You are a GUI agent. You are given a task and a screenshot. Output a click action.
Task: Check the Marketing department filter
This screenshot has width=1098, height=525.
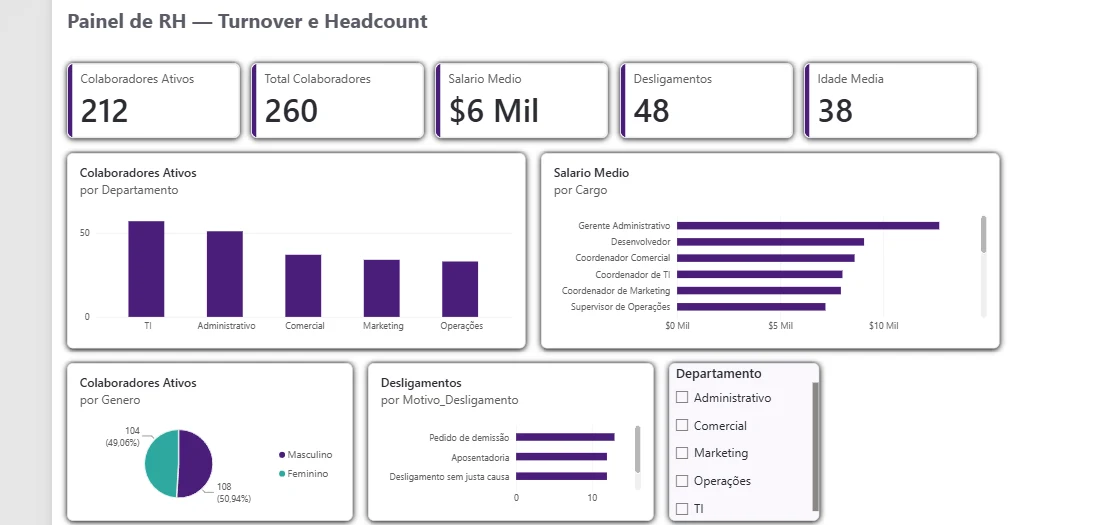[x=682, y=453]
